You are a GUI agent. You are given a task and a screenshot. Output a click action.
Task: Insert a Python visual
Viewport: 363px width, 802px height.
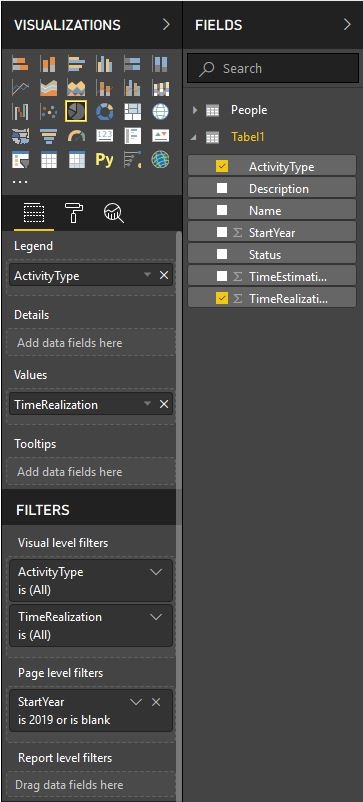pyautogui.click(x=104, y=160)
